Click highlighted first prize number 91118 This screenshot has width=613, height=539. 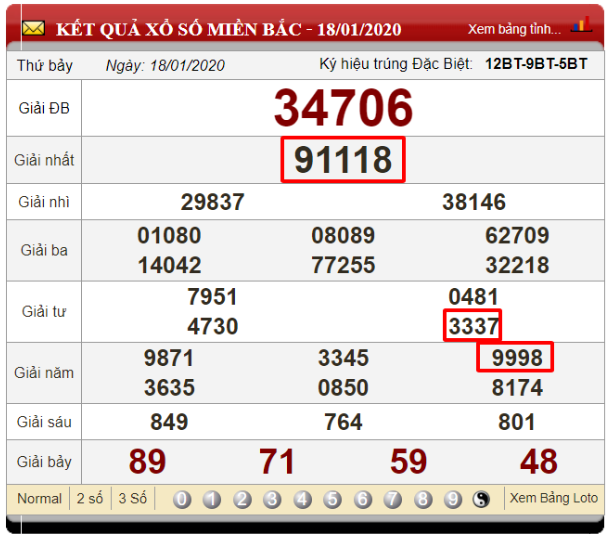pyautogui.click(x=343, y=160)
